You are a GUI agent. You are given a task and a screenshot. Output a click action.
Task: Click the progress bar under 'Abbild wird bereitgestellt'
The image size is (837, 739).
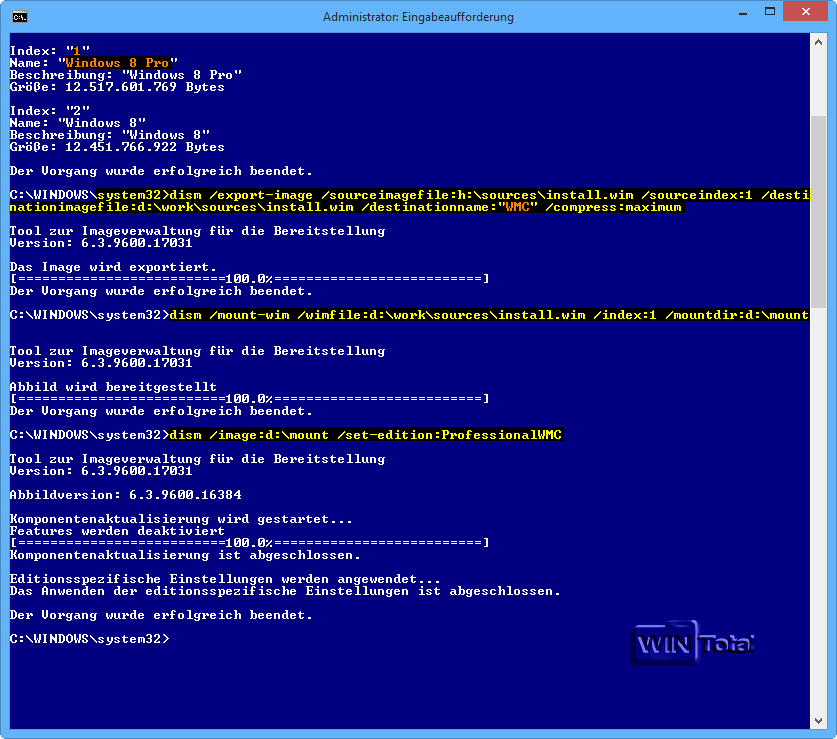(249, 399)
